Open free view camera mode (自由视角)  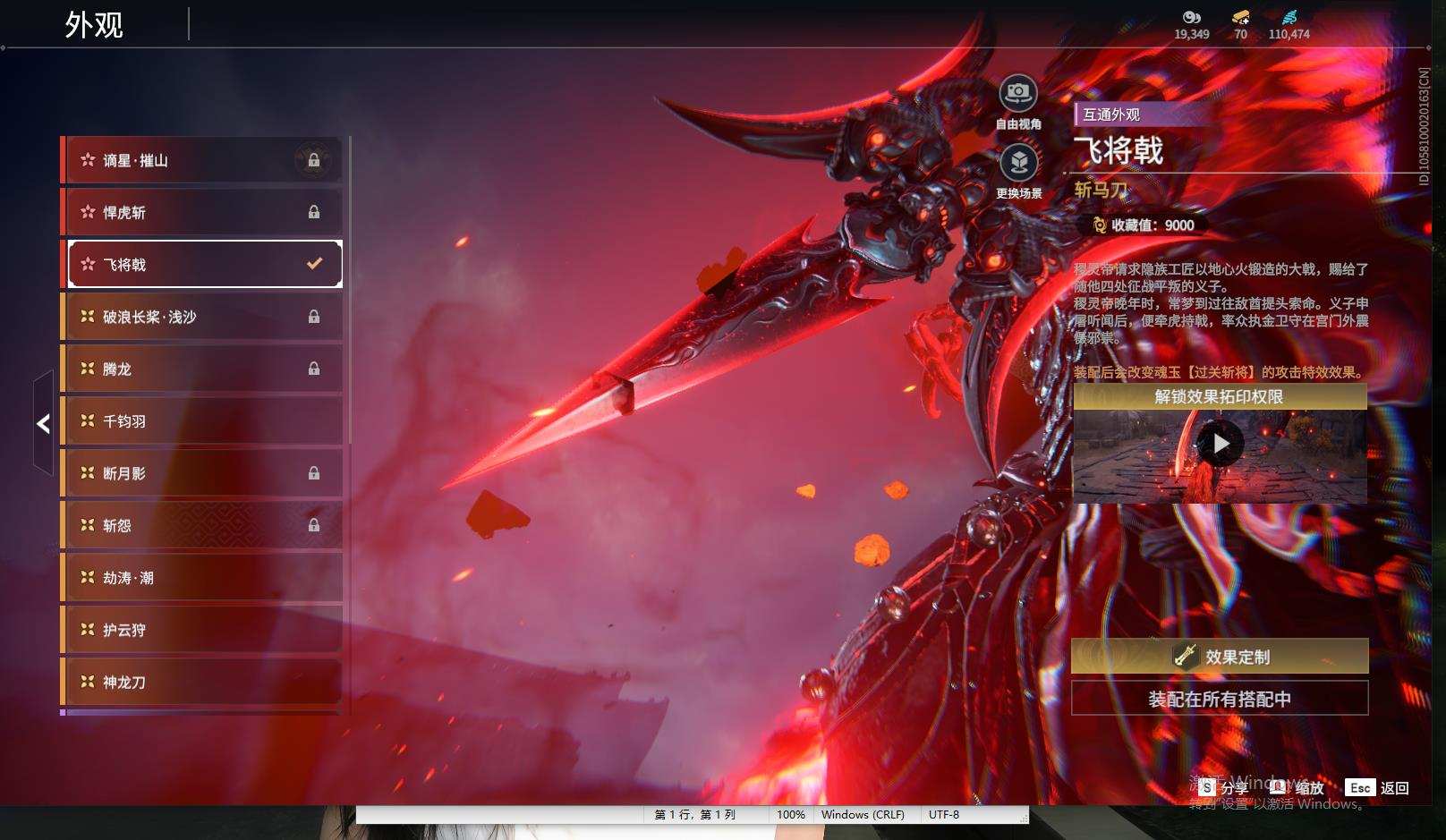[1018, 93]
